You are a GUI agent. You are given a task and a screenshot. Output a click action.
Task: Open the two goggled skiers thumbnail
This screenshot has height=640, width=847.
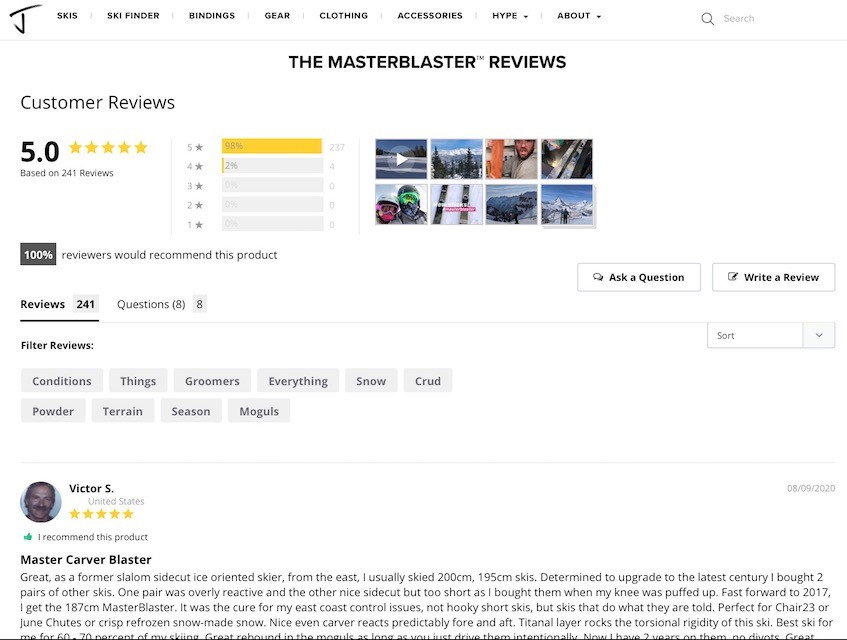tap(401, 204)
